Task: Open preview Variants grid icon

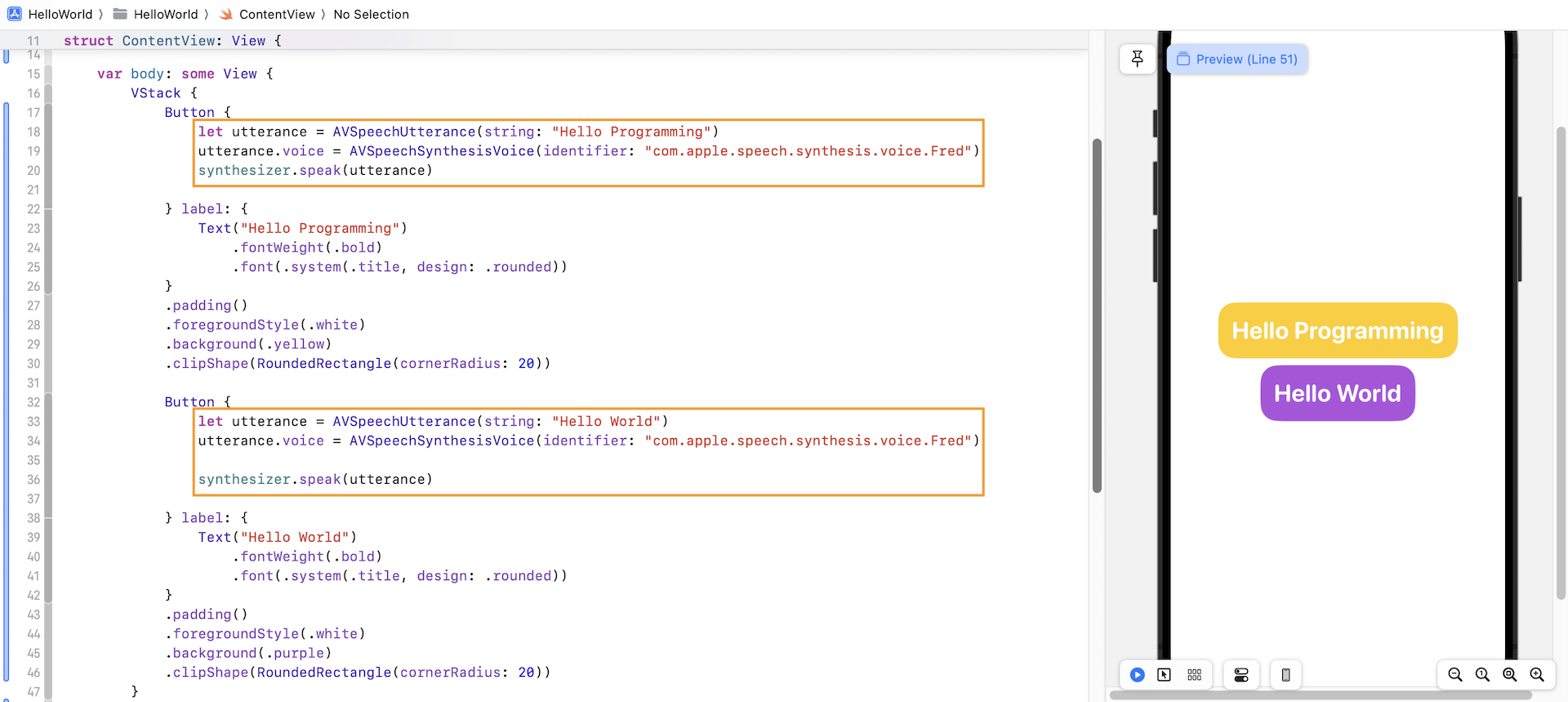Action: click(1194, 674)
